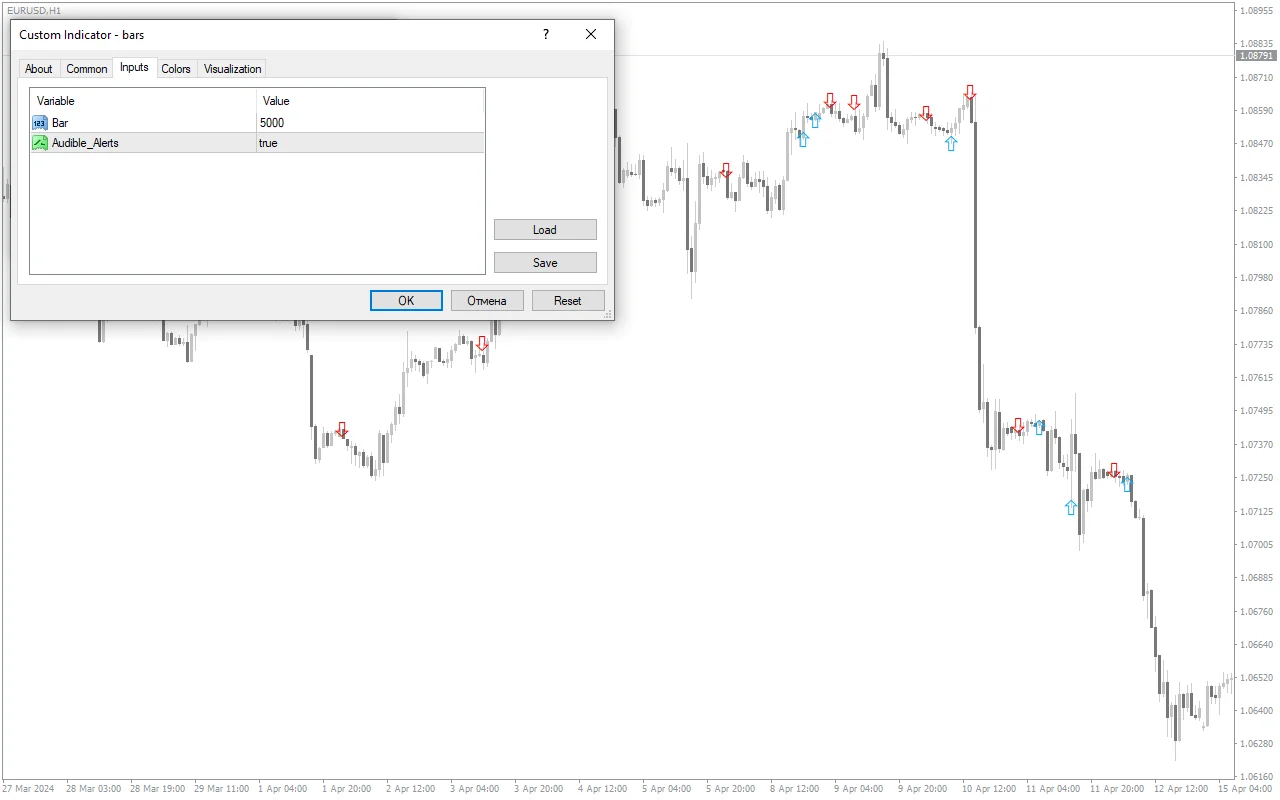Click the red sell arrow above 3 Apr candles
The width and height of the screenshot is (1280, 800).
click(483, 342)
